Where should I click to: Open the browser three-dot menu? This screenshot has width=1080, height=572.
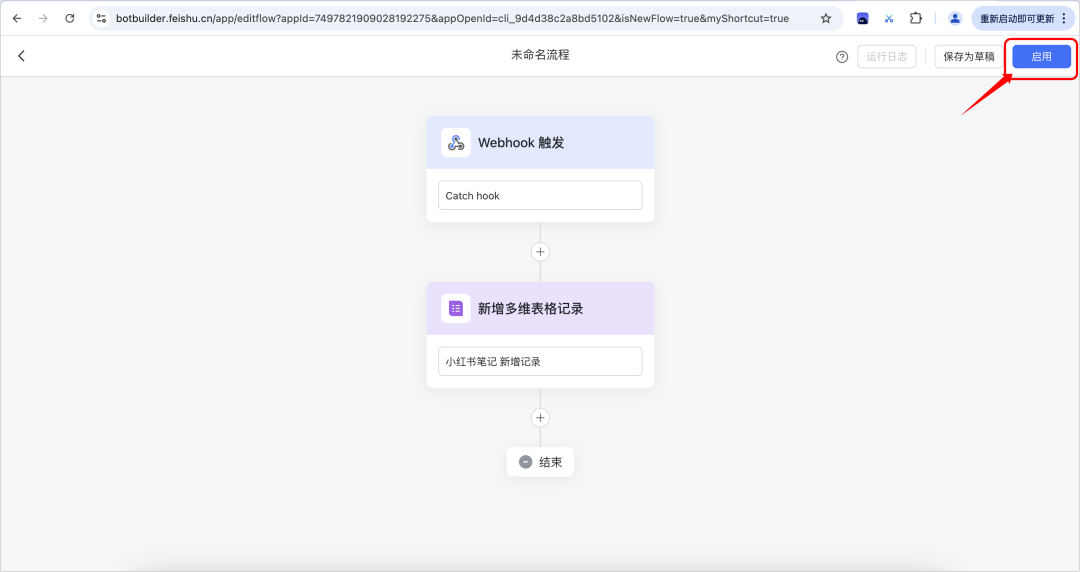pos(1064,19)
